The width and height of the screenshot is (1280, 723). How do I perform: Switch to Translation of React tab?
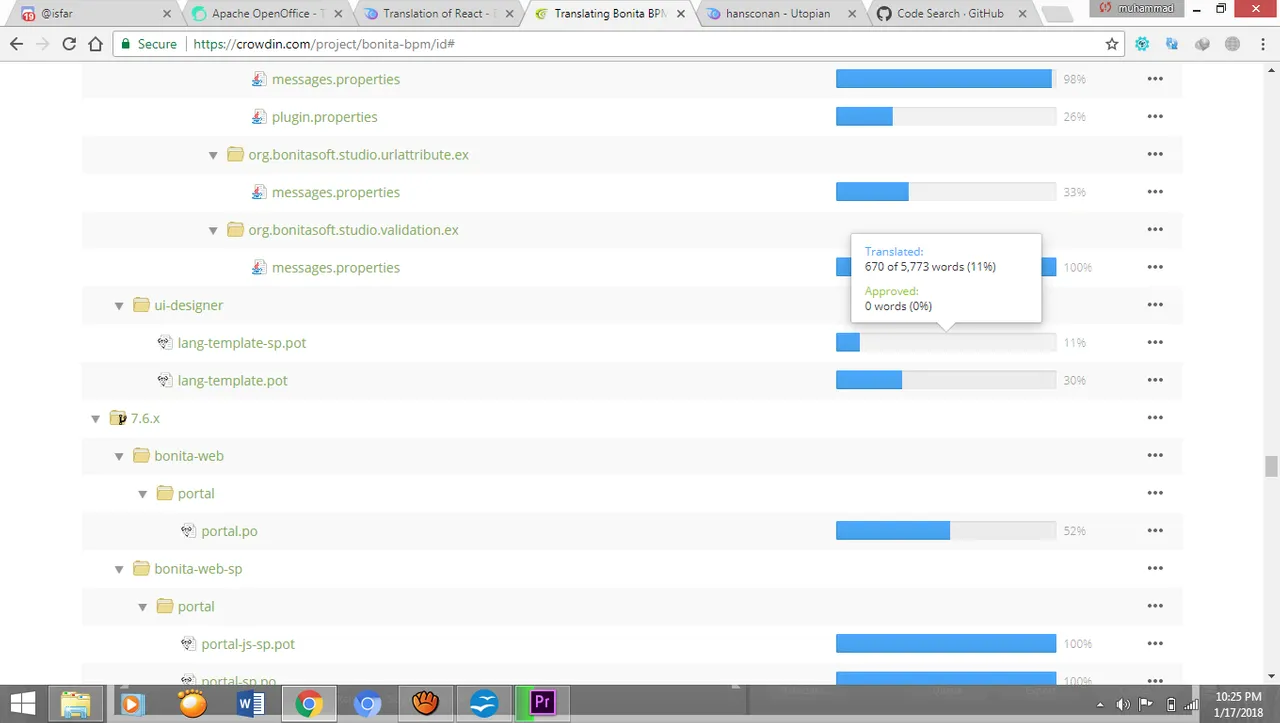437,14
